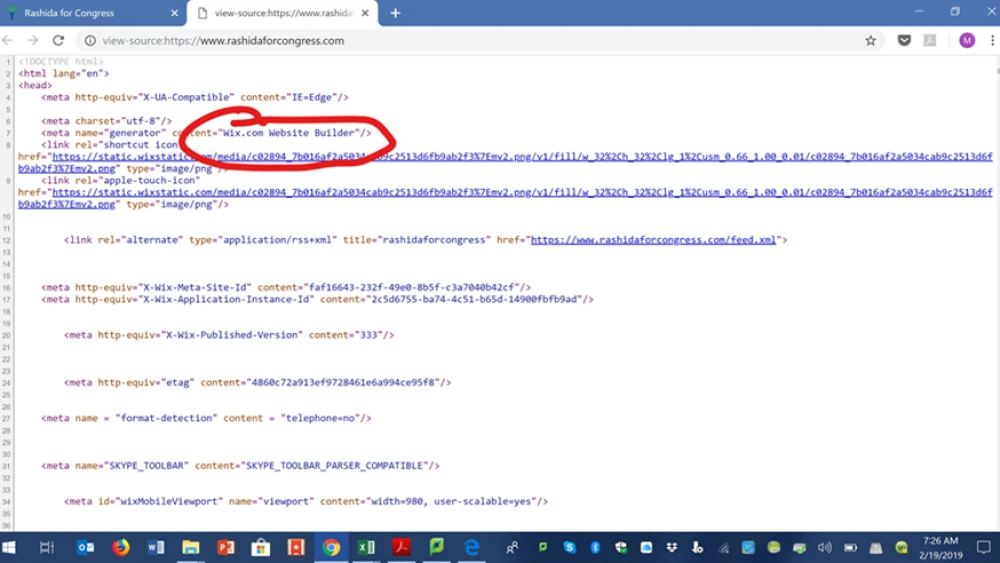1000x563 pixels.
Task: Click the X-Wix-Meta-Site-Id meta line
Action: (286, 287)
